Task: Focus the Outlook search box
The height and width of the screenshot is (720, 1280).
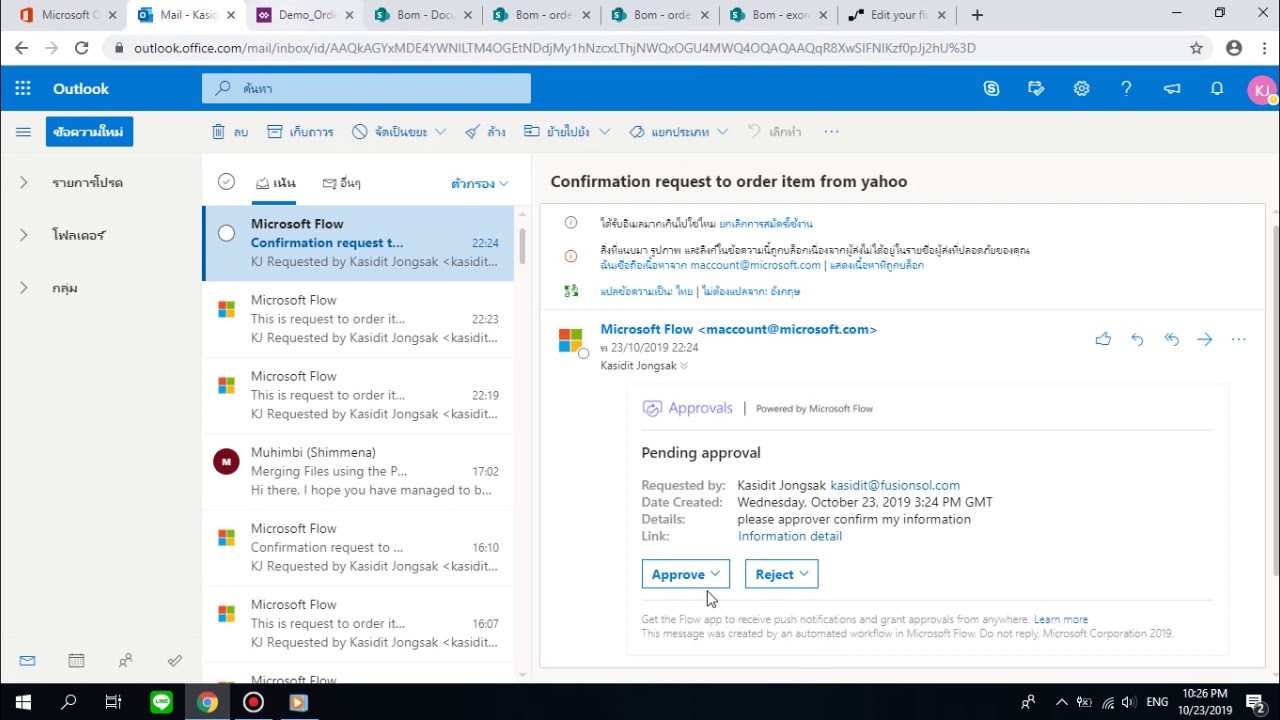Action: click(x=366, y=89)
